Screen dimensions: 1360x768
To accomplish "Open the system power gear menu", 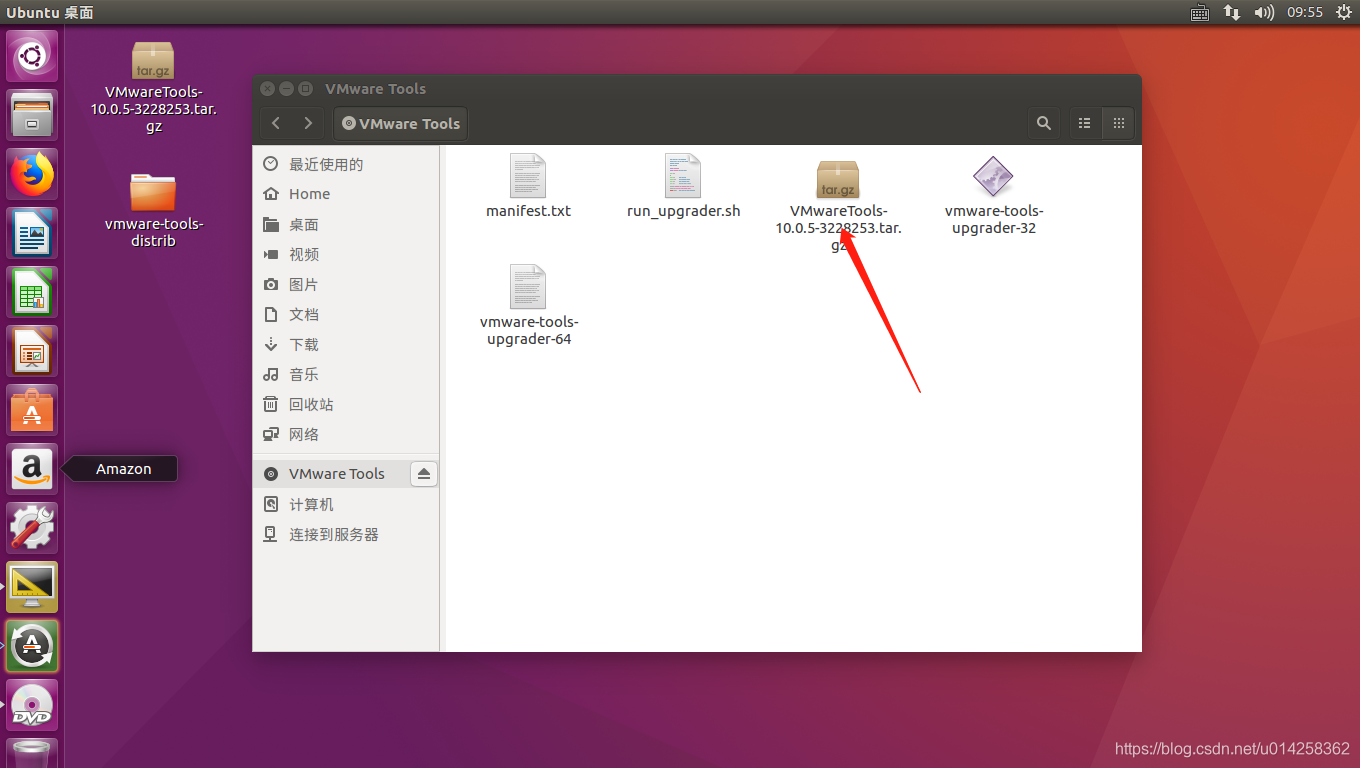I will (x=1343, y=12).
